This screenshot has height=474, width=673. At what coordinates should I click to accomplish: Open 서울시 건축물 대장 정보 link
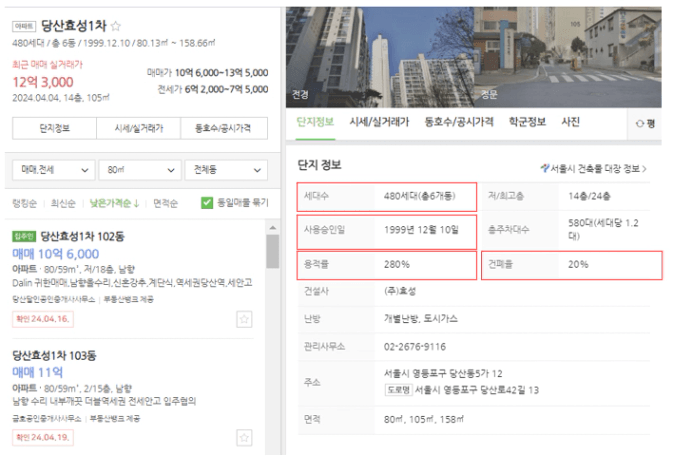pos(594,169)
